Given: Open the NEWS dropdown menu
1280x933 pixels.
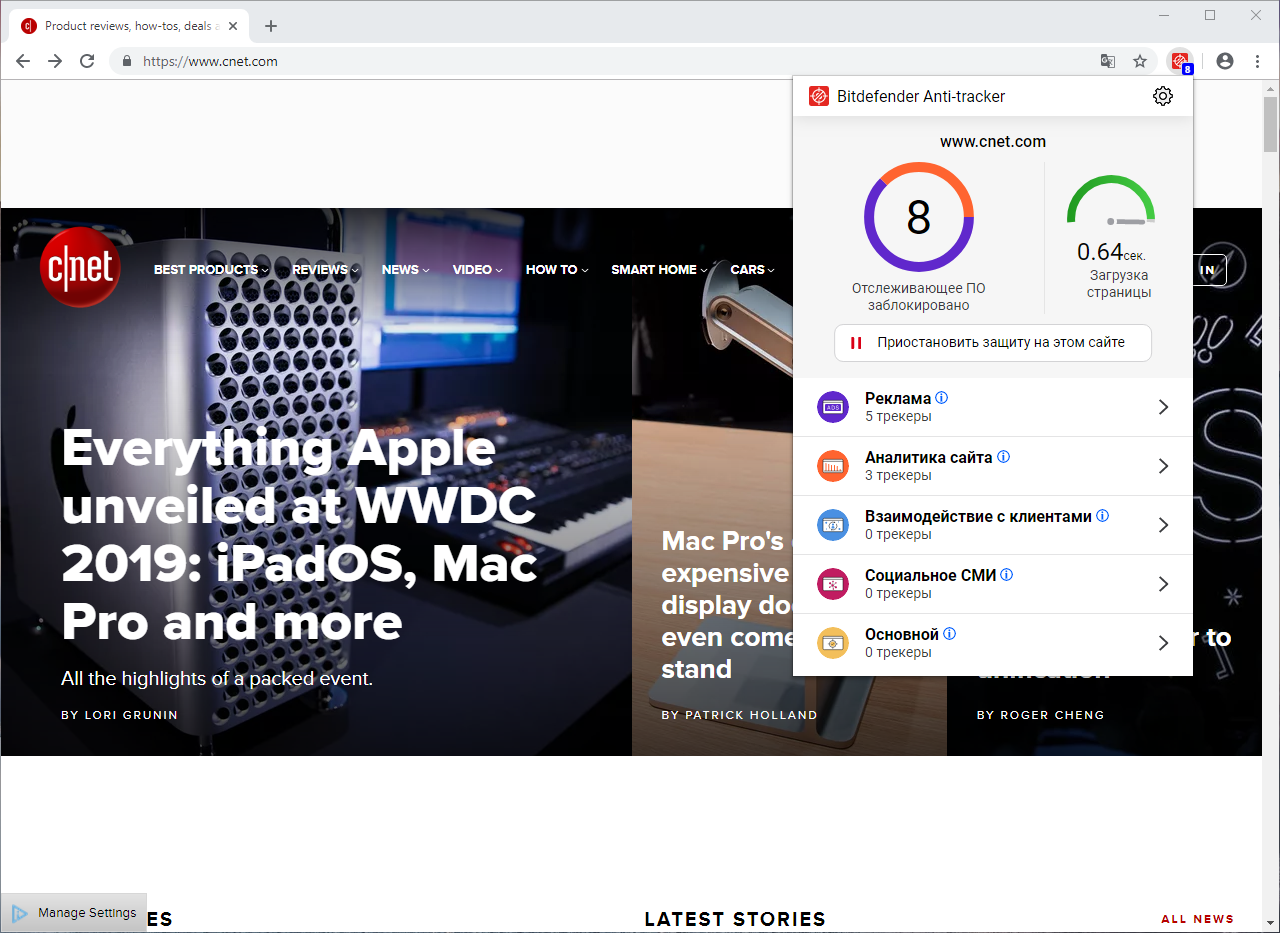Looking at the screenshot, I should 405,270.
